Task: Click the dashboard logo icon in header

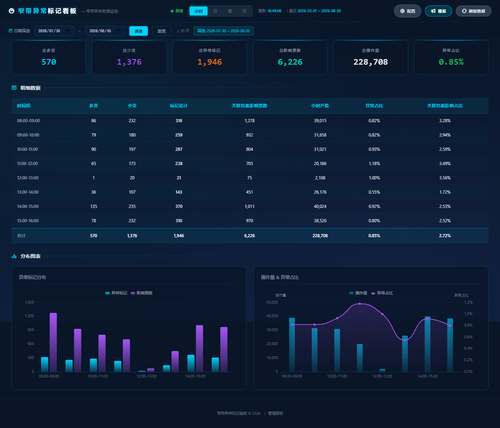Action: pyautogui.click(x=11, y=11)
